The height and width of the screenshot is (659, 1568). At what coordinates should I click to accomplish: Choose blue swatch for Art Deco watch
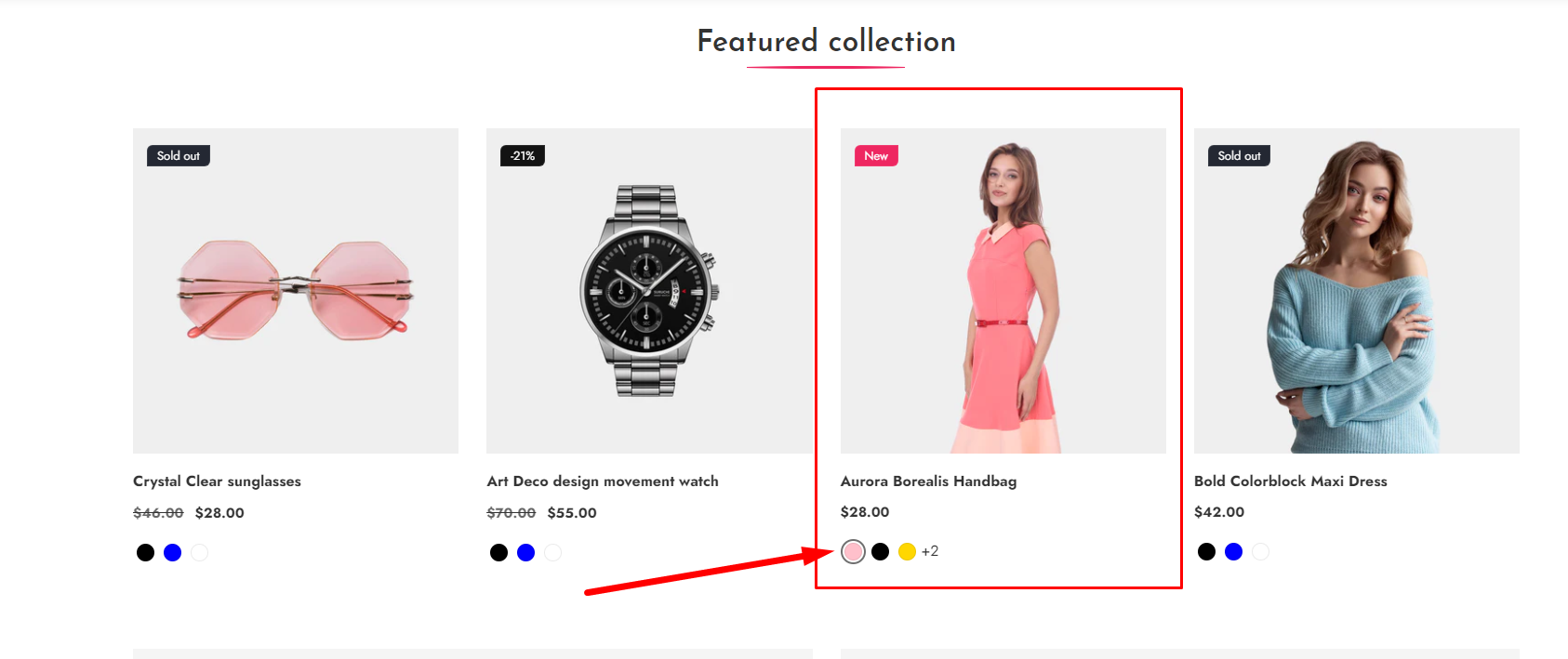[525, 553]
